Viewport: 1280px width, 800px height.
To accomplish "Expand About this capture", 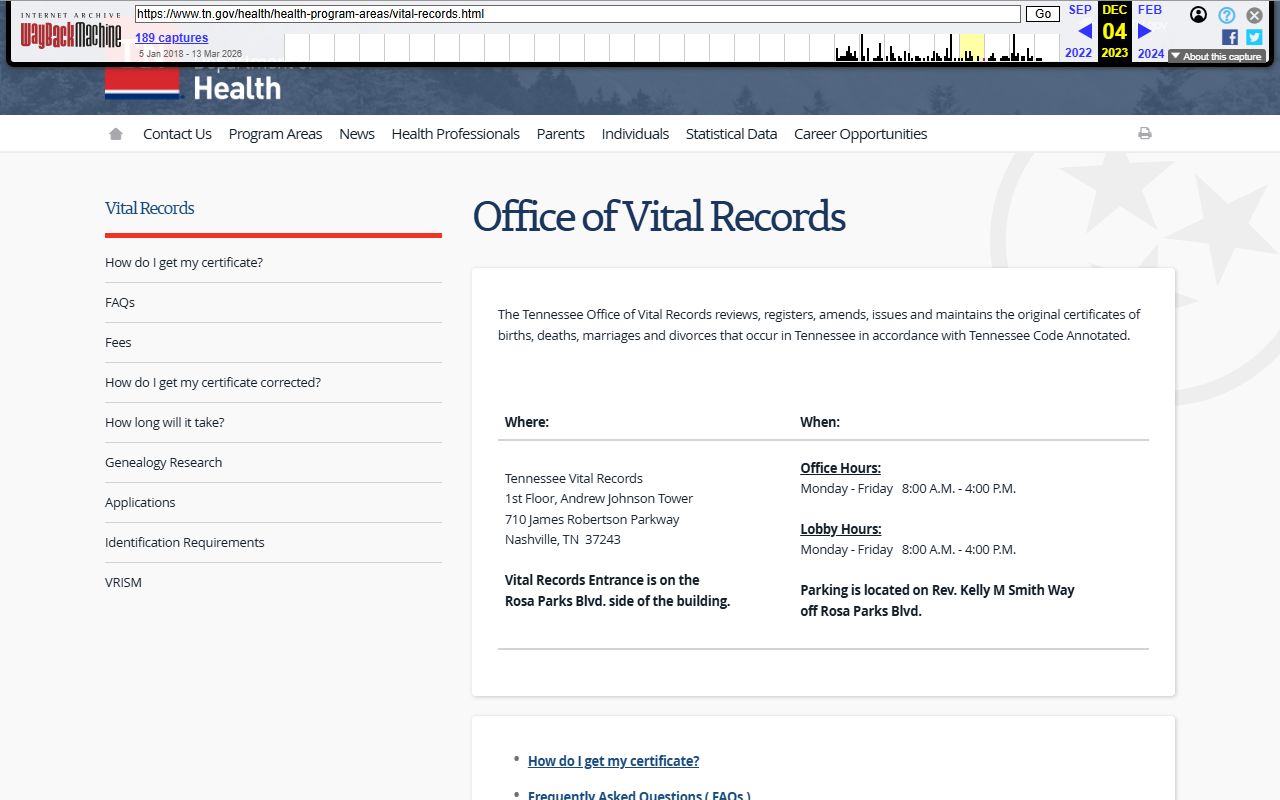I will (x=1217, y=56).
